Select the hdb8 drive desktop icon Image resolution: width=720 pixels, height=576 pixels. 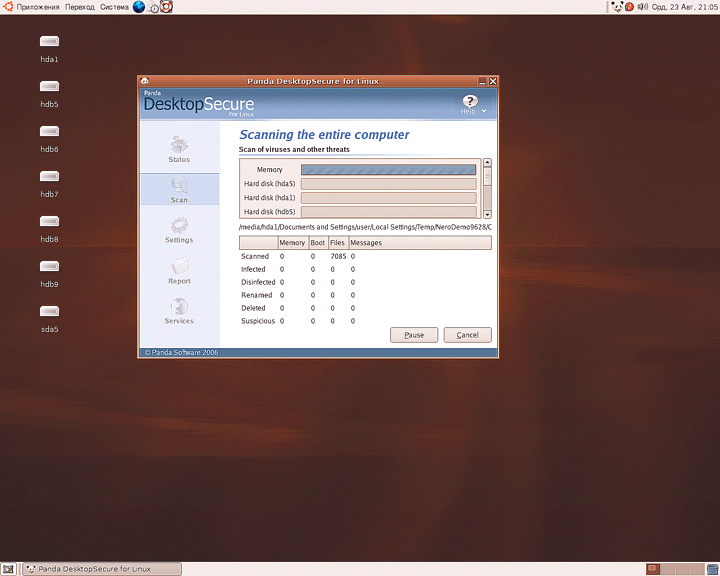pyautogui.click(x=49, y=221)
